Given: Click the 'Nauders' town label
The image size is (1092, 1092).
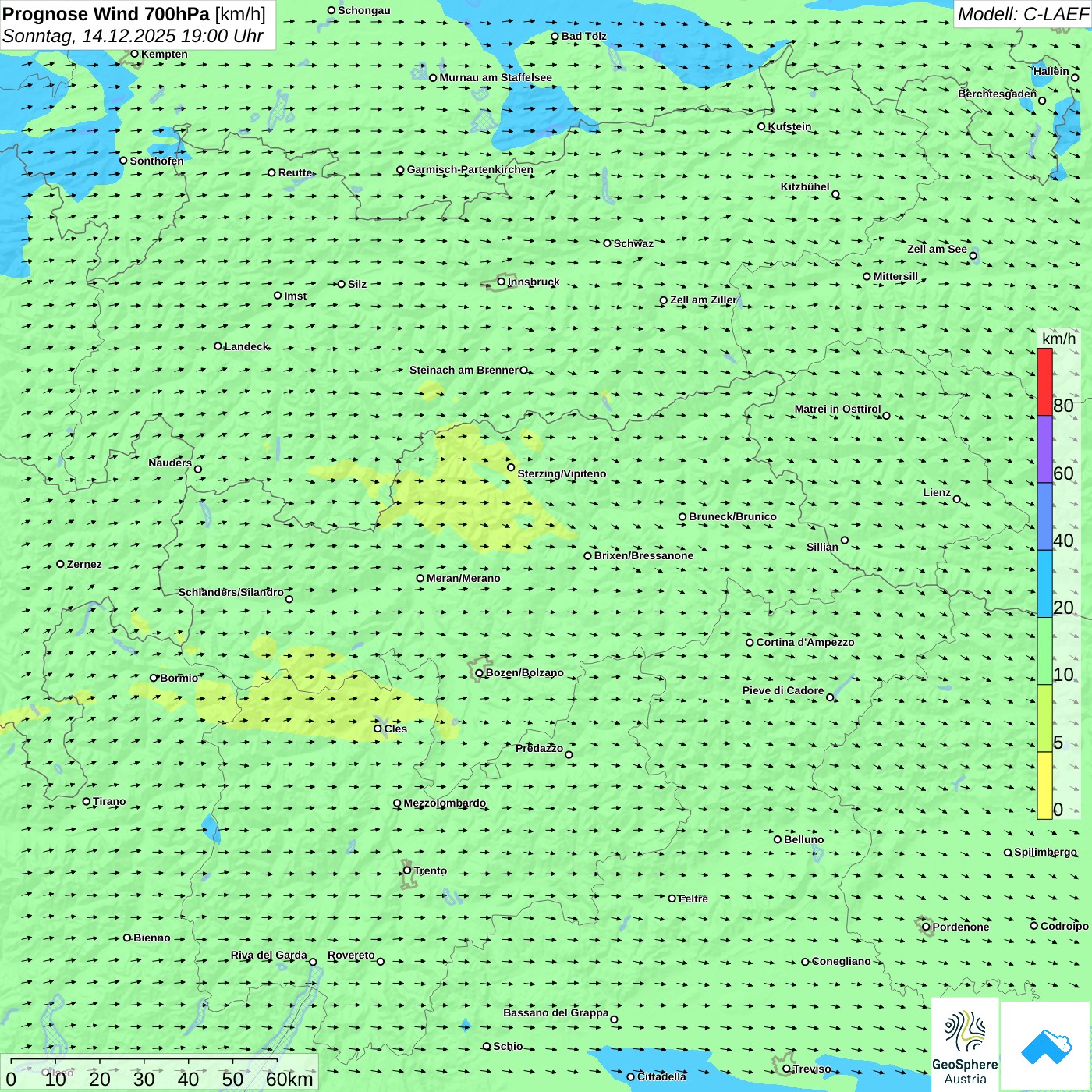Looking at the screenshot, I should pyautogui.click(x=170, y=463).
